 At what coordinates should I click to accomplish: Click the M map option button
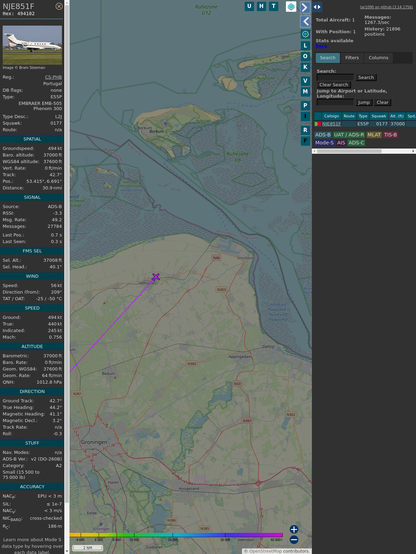coord(305,92)
